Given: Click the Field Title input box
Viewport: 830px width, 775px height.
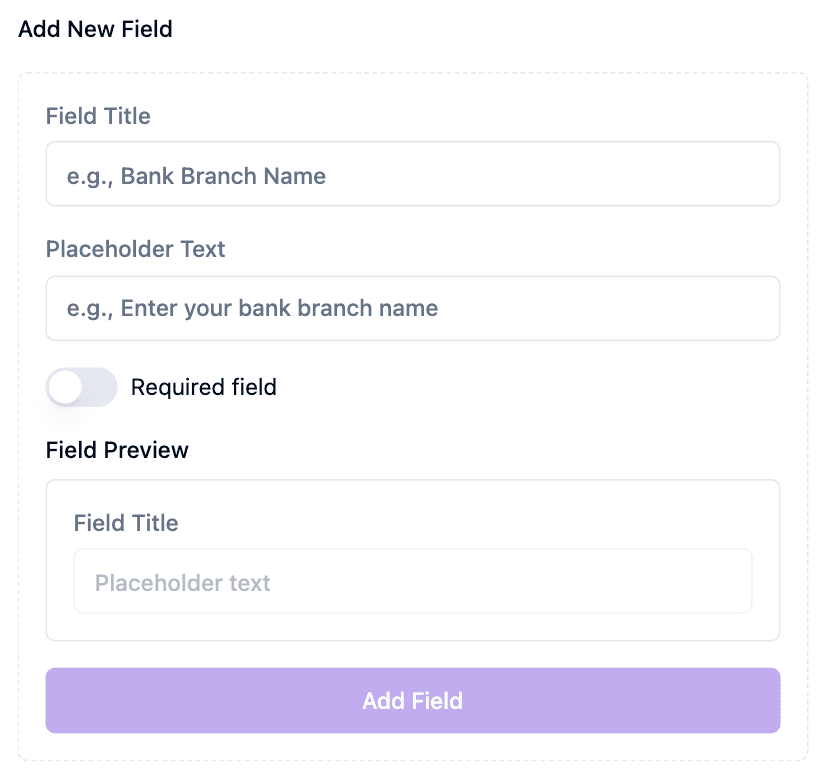Looking at the screenshot, I should pyautogui.click(x=412, y=174).
